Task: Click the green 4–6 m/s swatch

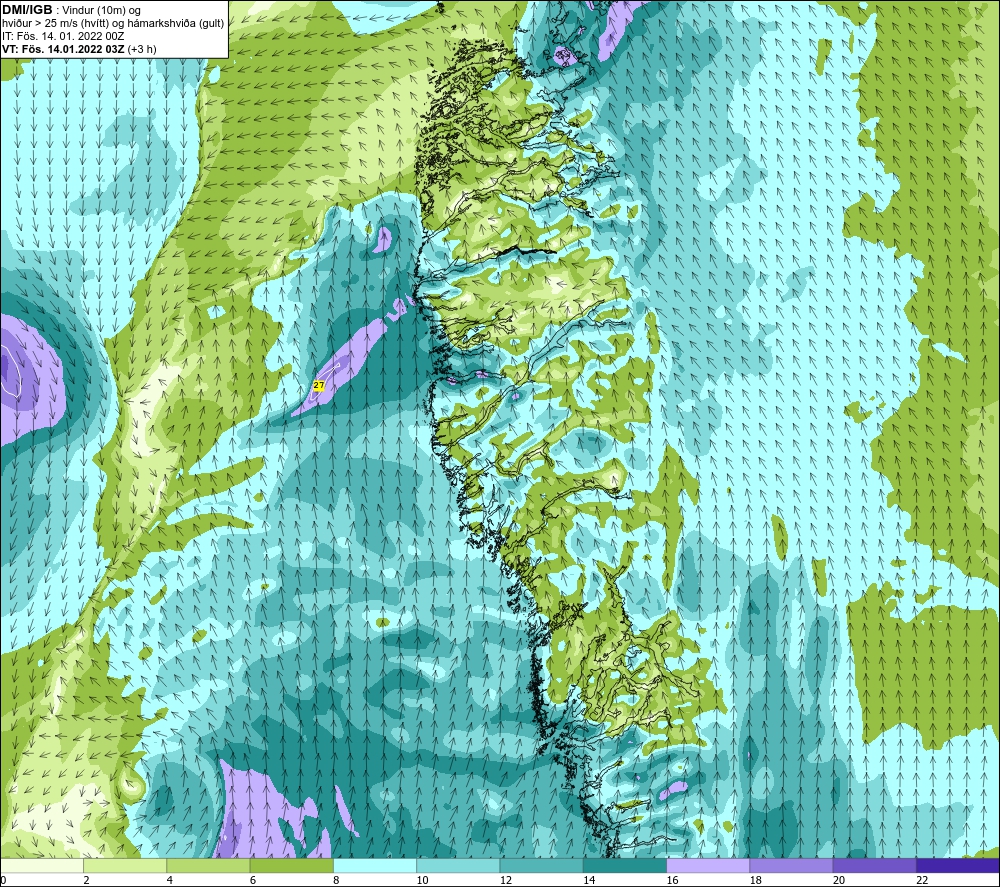Action: coord(209,865)
